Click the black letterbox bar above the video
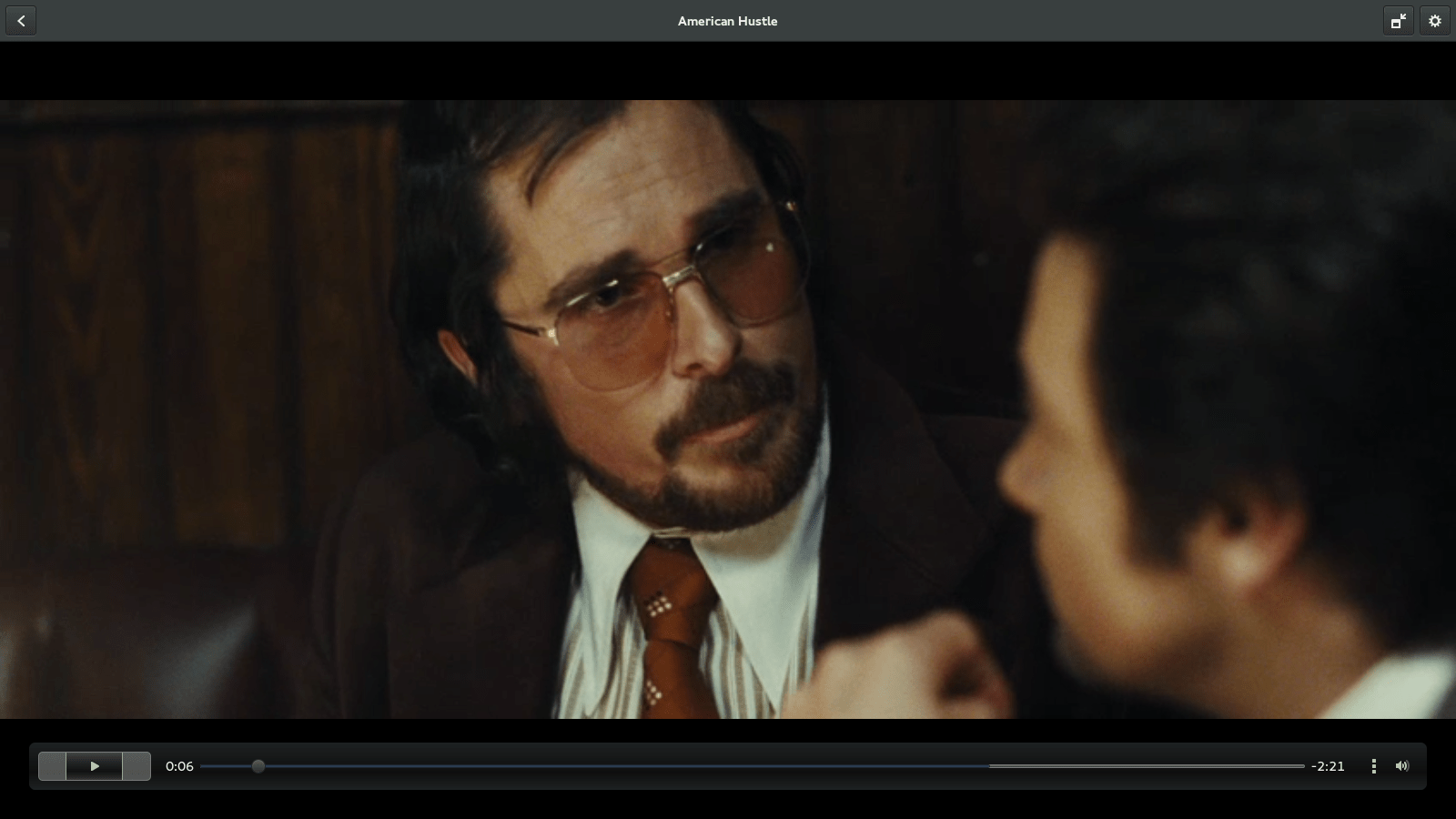The height and width of the screenshot is (819, 1456). point(728,71)
